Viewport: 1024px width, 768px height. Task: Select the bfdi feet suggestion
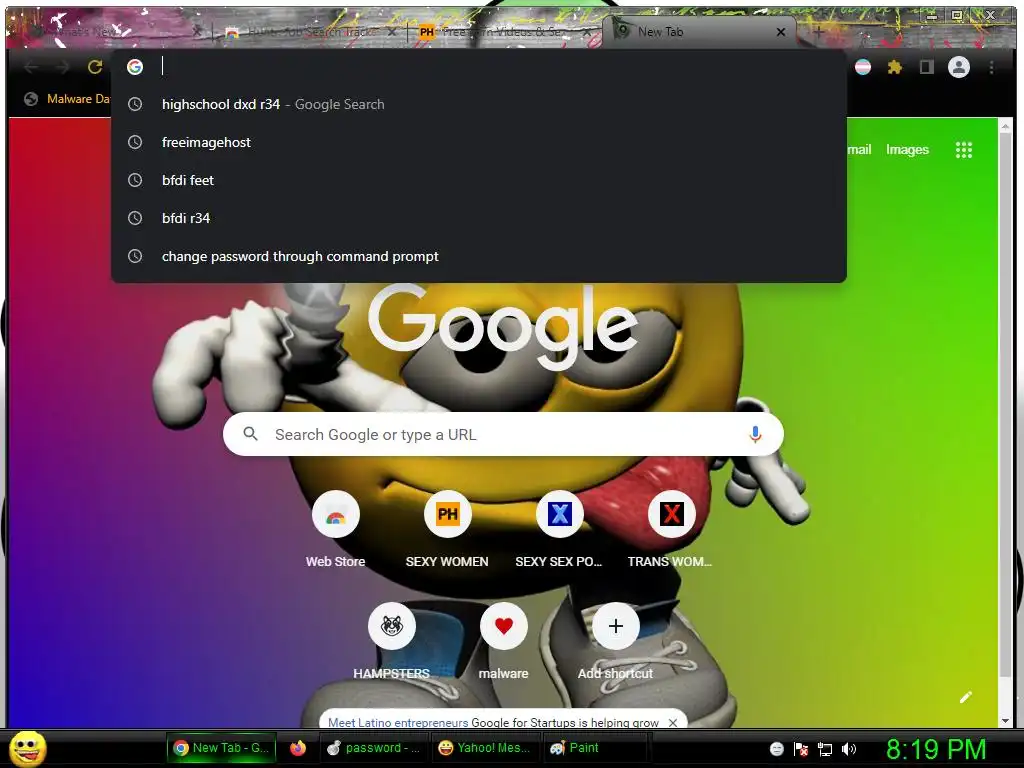click(479, 180)
